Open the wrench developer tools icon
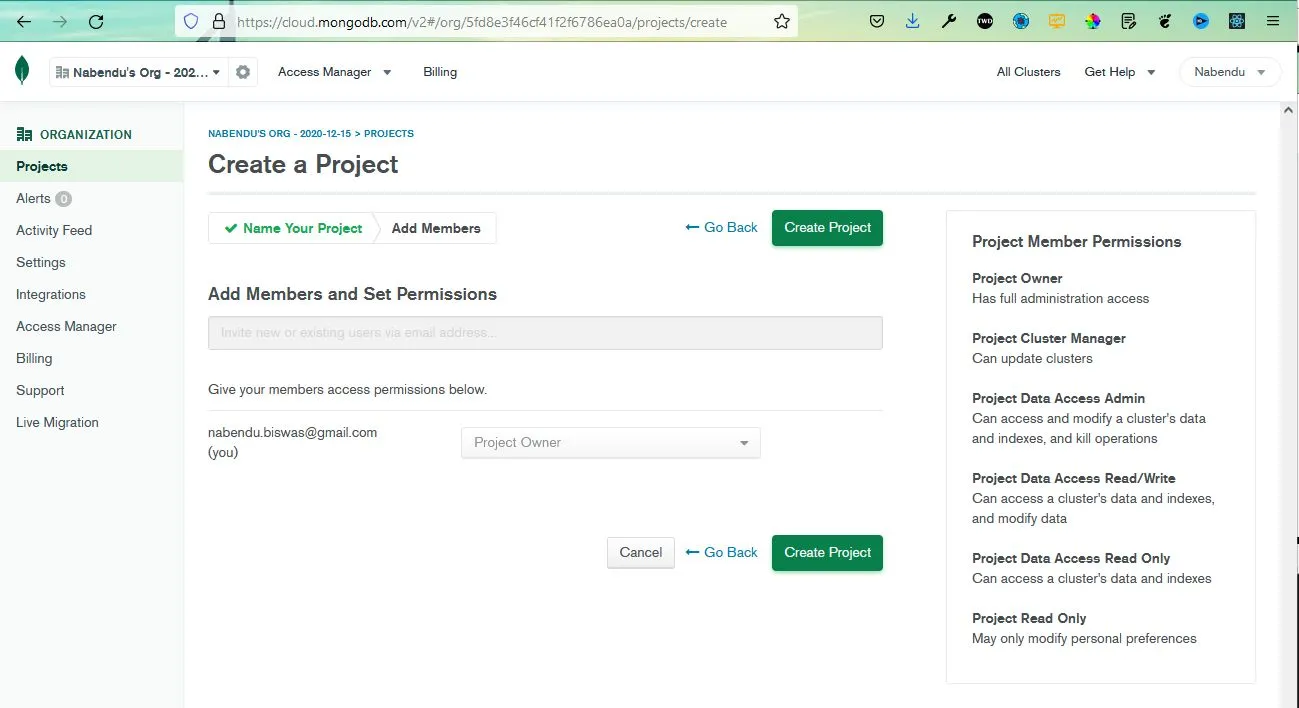The height and width of the screenshot is (708, 1299). point(949,21)
